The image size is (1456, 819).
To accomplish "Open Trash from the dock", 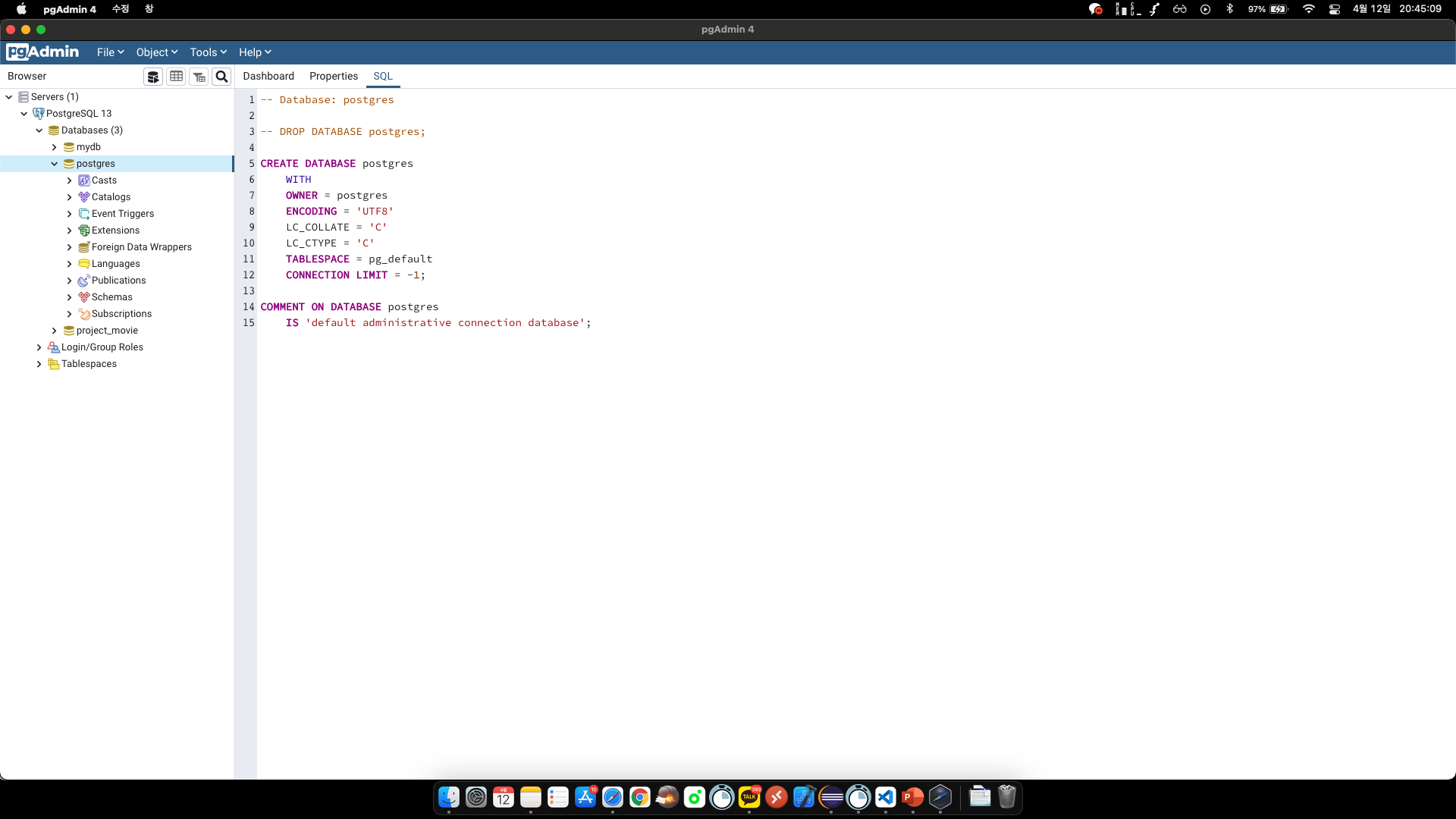I will click(1007, 797).
